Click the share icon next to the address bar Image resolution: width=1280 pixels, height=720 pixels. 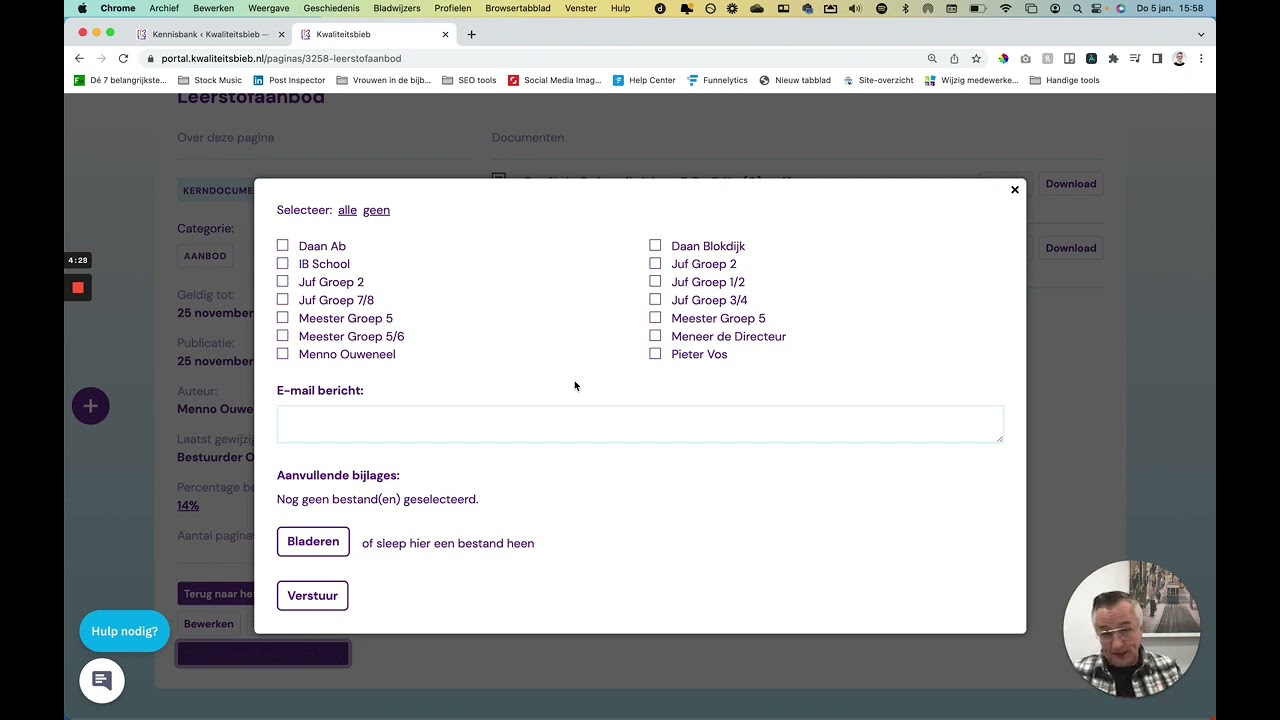(955, 58)
